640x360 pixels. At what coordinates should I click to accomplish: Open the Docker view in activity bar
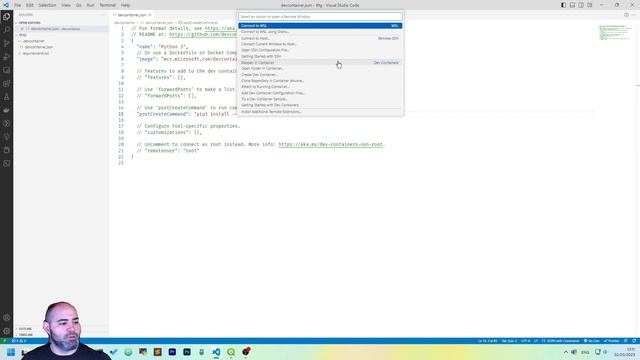pyautogui.click(x=7, y=110)
